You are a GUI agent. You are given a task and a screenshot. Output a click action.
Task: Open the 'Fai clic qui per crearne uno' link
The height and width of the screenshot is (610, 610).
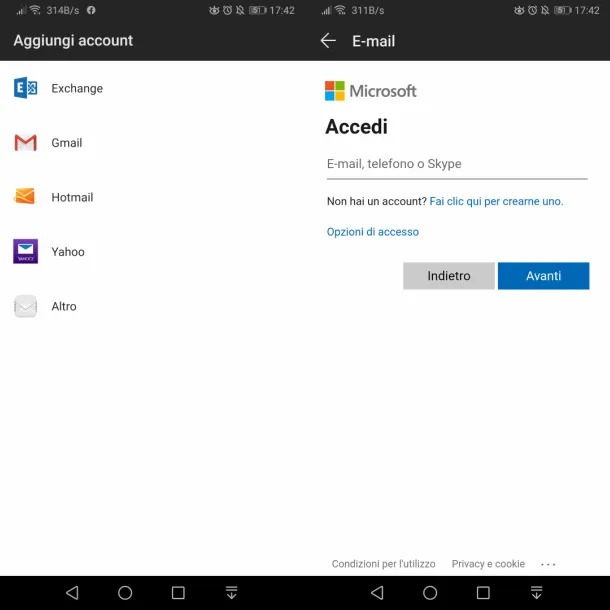(496, 201)
